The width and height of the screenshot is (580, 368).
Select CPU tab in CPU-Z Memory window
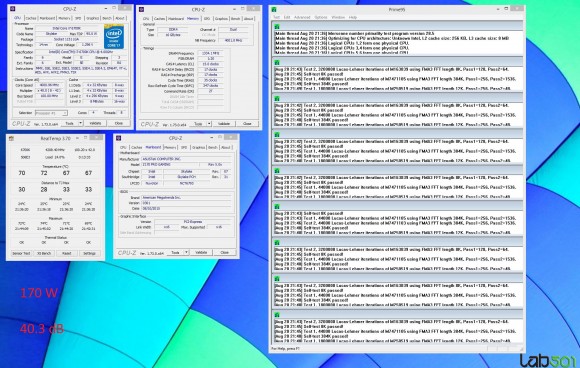[x=146, y=19]
